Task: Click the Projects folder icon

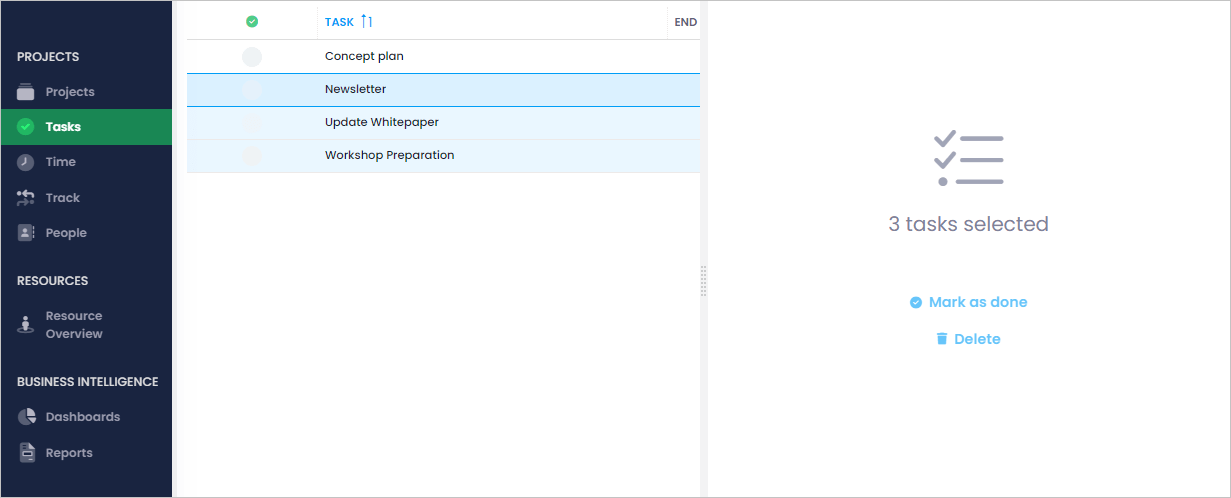Action: [x=26, y=92]
